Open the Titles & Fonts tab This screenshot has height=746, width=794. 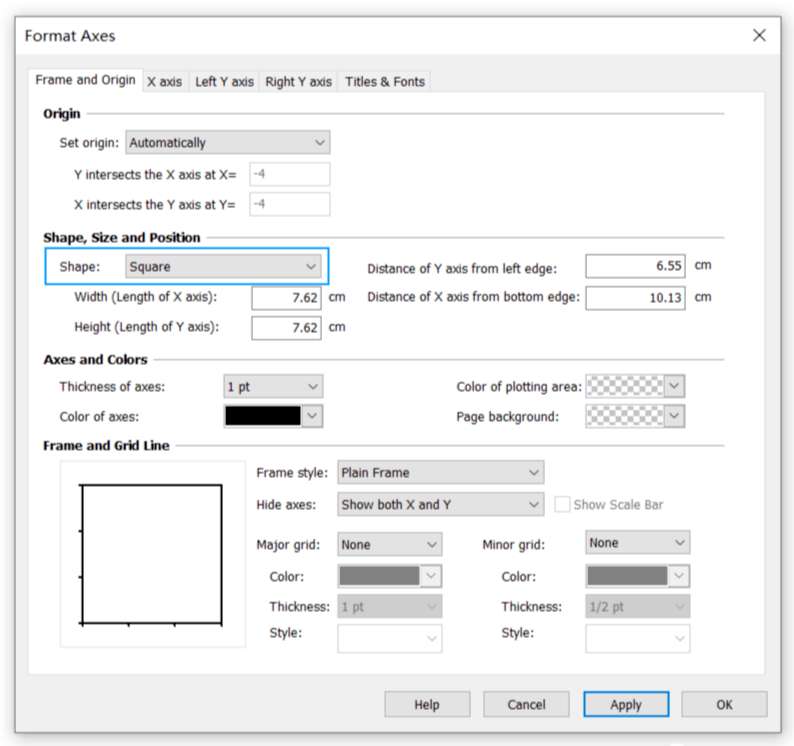384,82
